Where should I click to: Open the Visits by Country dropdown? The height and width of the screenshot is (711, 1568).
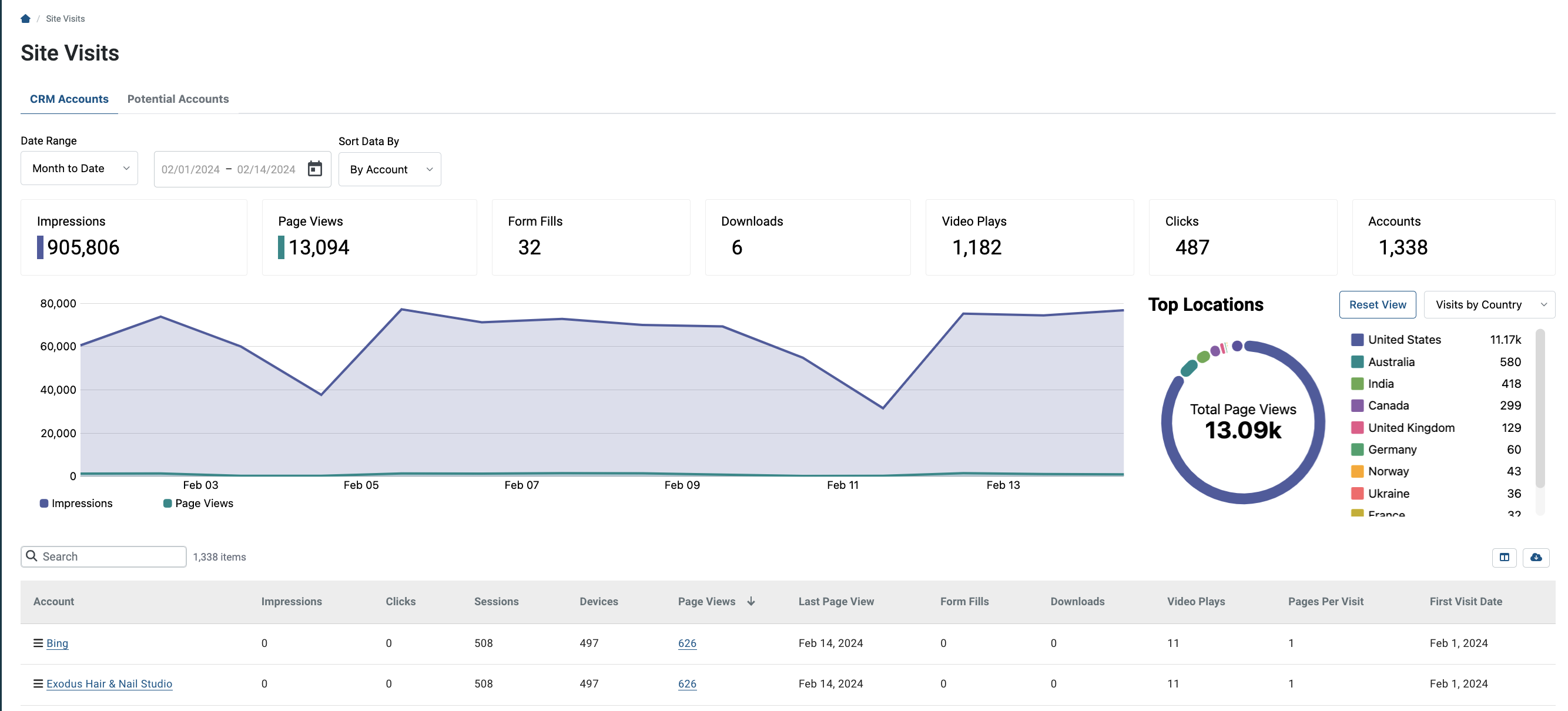[1489, 304]
